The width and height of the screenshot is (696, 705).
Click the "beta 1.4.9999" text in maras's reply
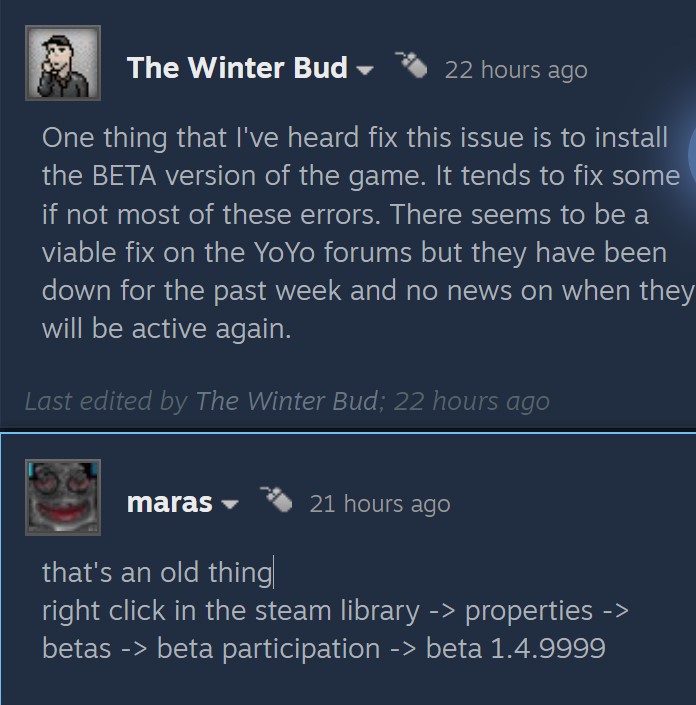coord(515,648)
